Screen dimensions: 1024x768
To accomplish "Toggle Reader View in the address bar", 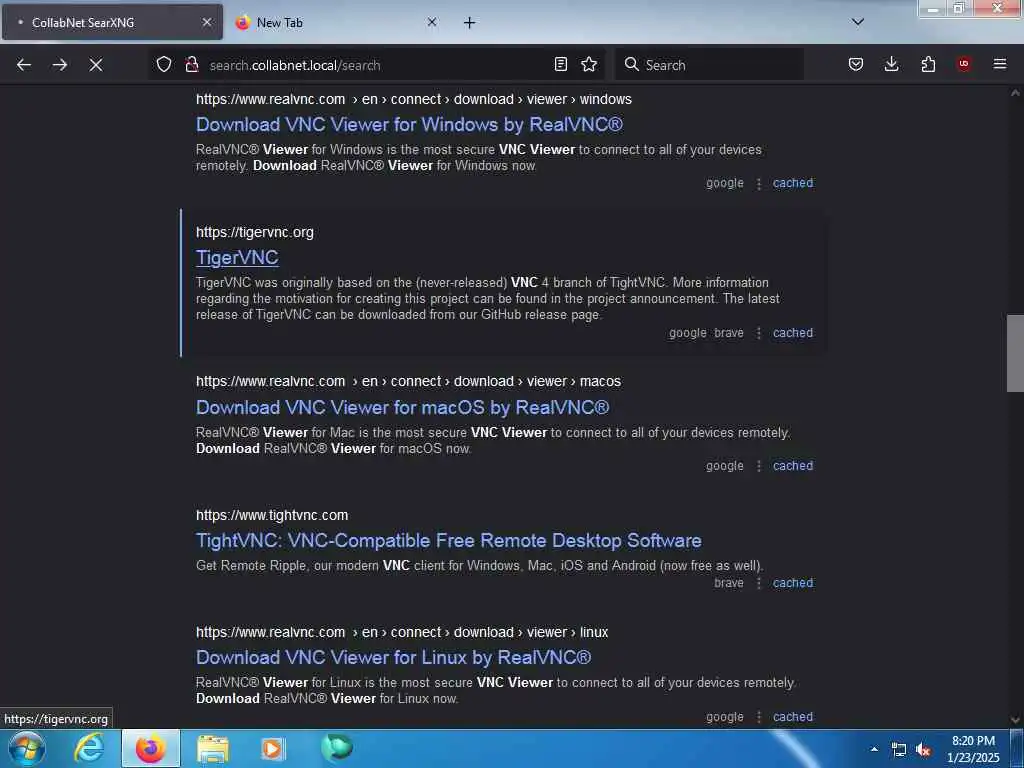I will click(560, 64).
